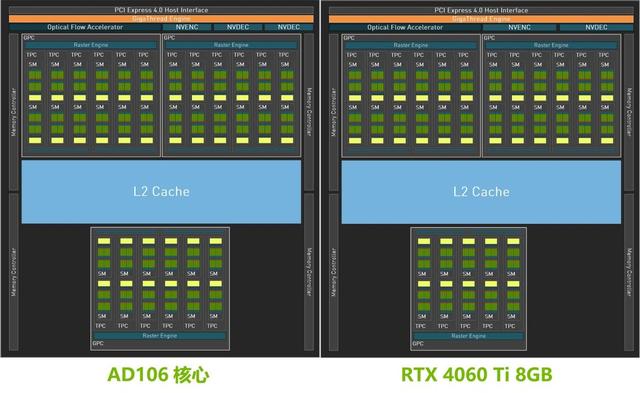Click the L2 Cache block in AD106 diagram
This screenshot has height=393, width=640.
point(161,191)
